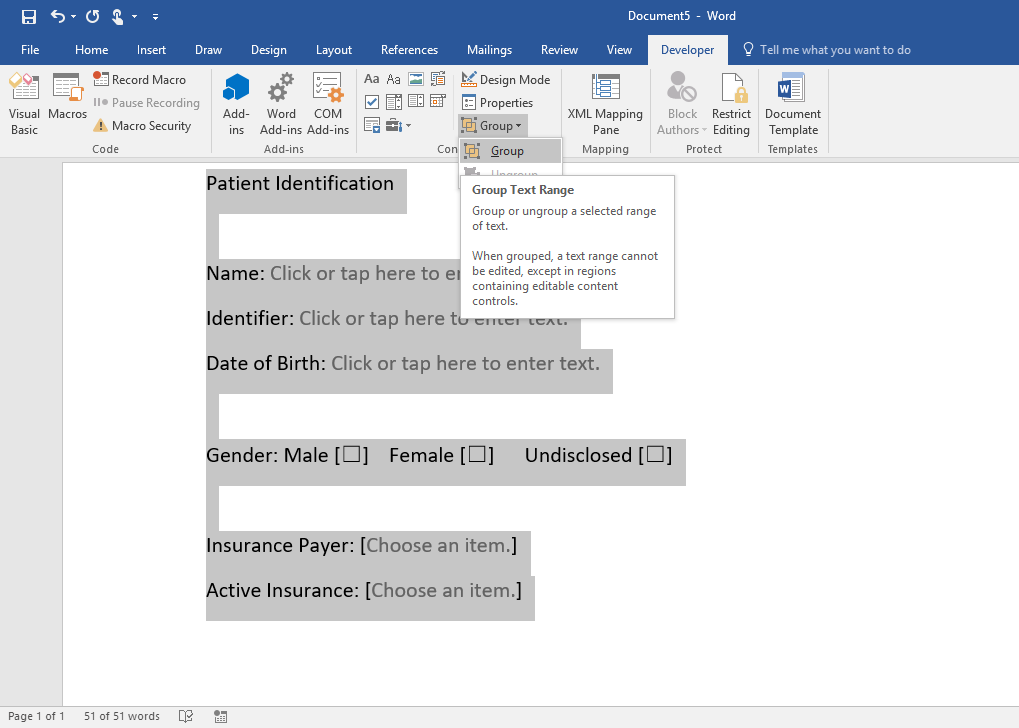Tick the Male gender checkbox

coord(351,455)
